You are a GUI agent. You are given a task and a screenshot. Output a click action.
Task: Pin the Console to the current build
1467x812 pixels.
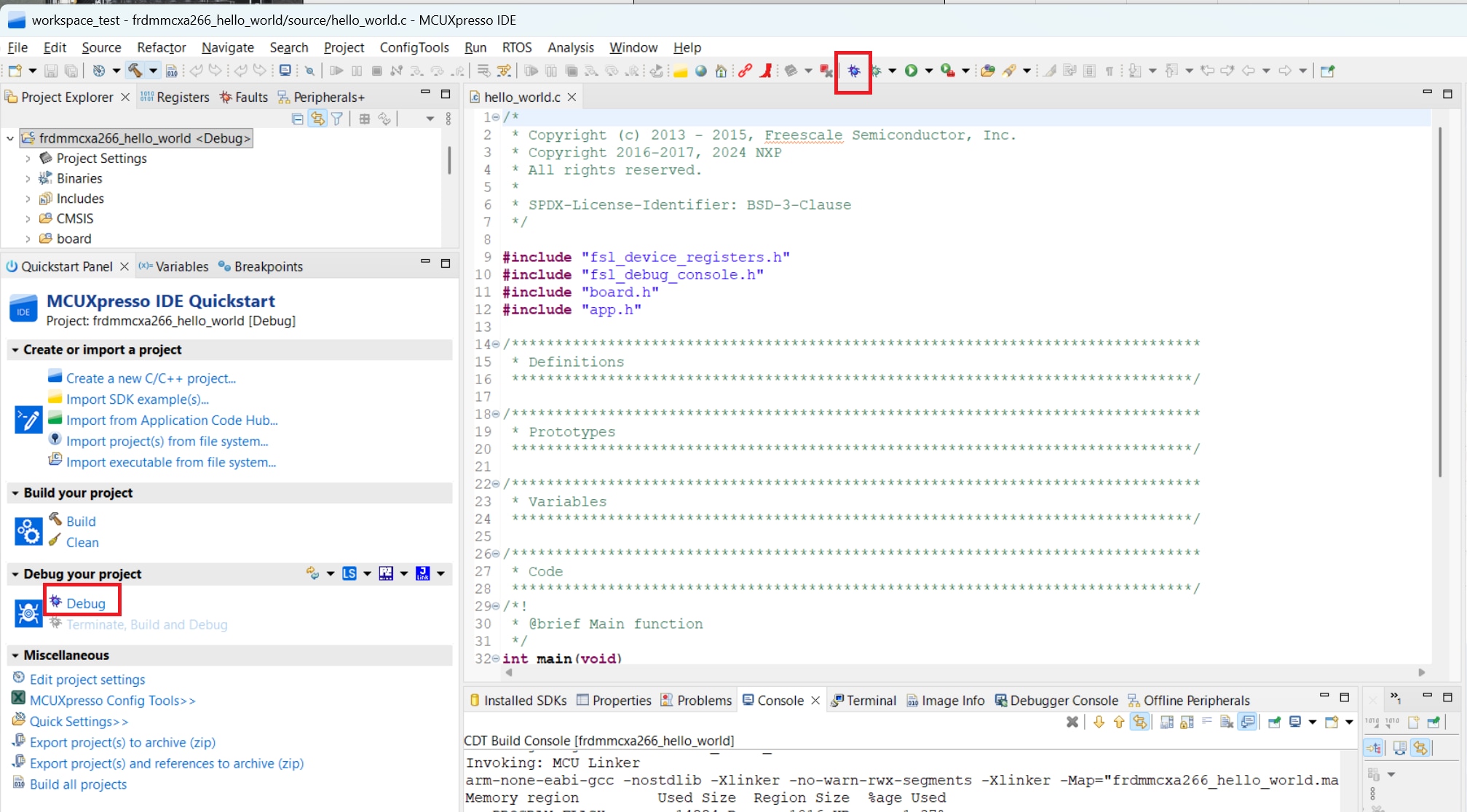(1275, 722)
